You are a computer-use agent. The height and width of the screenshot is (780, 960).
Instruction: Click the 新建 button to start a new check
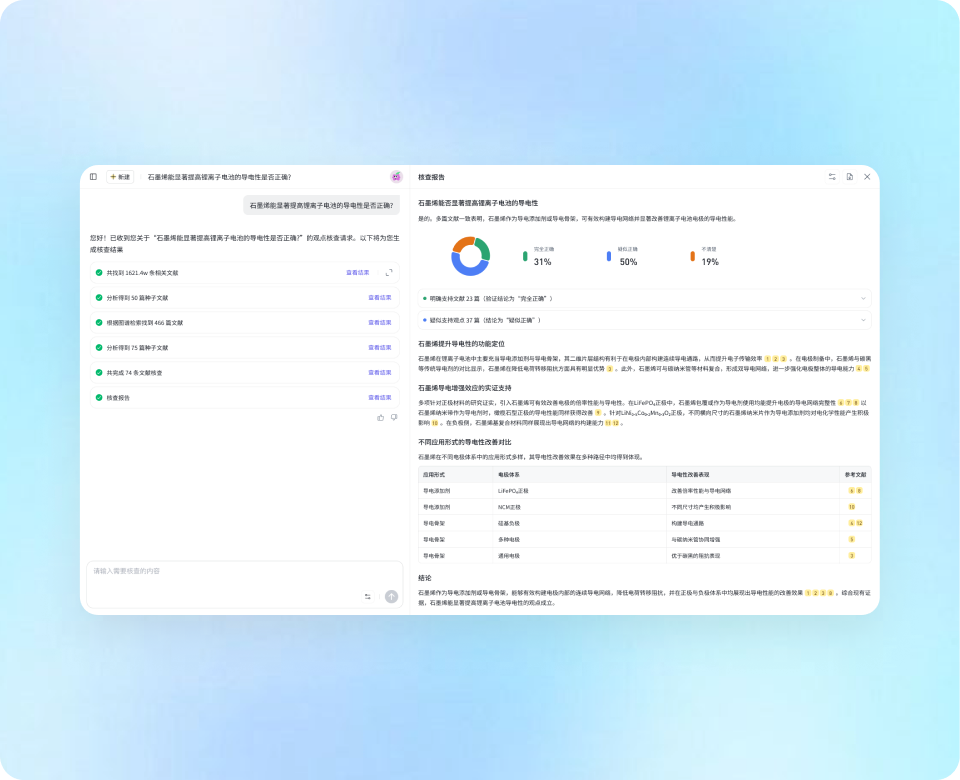120,177
